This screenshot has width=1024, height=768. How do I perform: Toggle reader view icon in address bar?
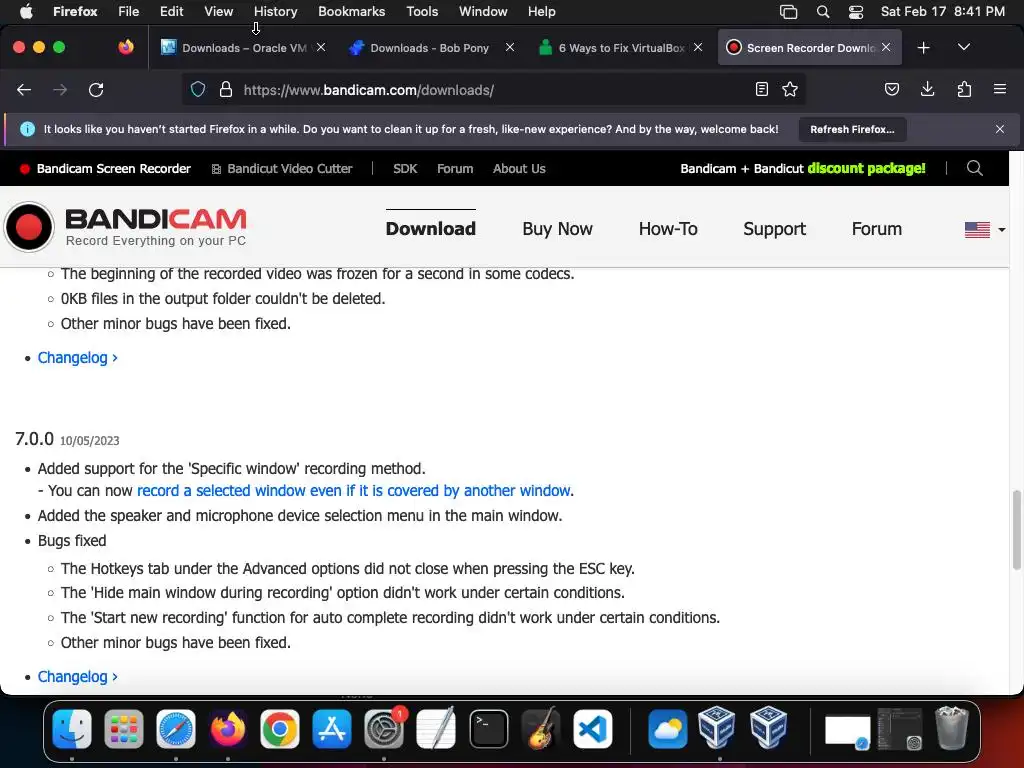[761, 89]
